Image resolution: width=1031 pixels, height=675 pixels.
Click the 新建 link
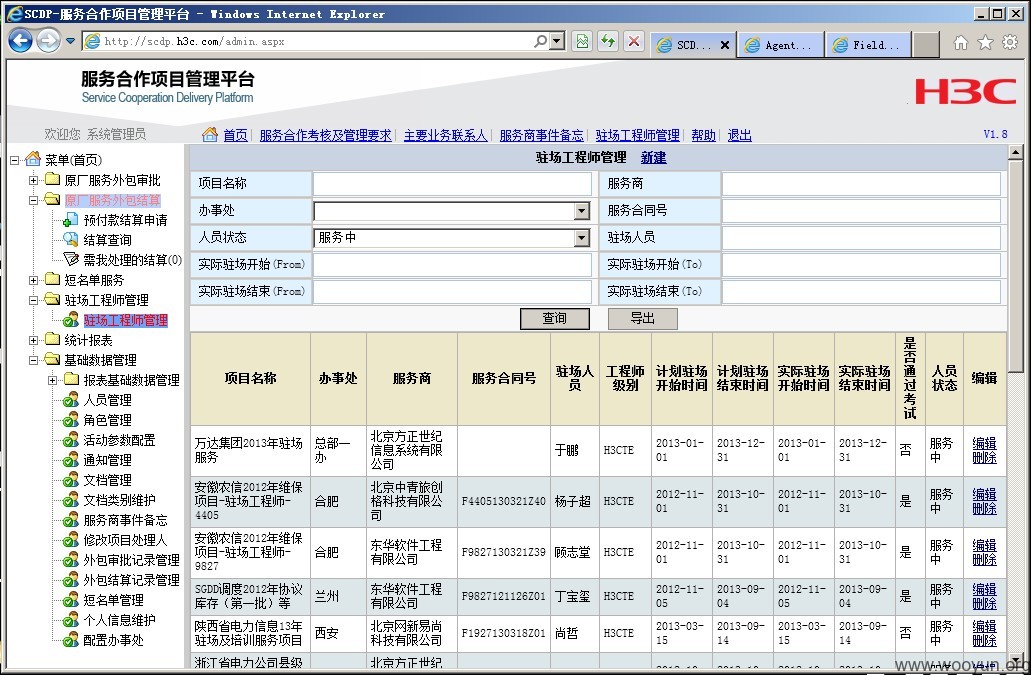653,158
